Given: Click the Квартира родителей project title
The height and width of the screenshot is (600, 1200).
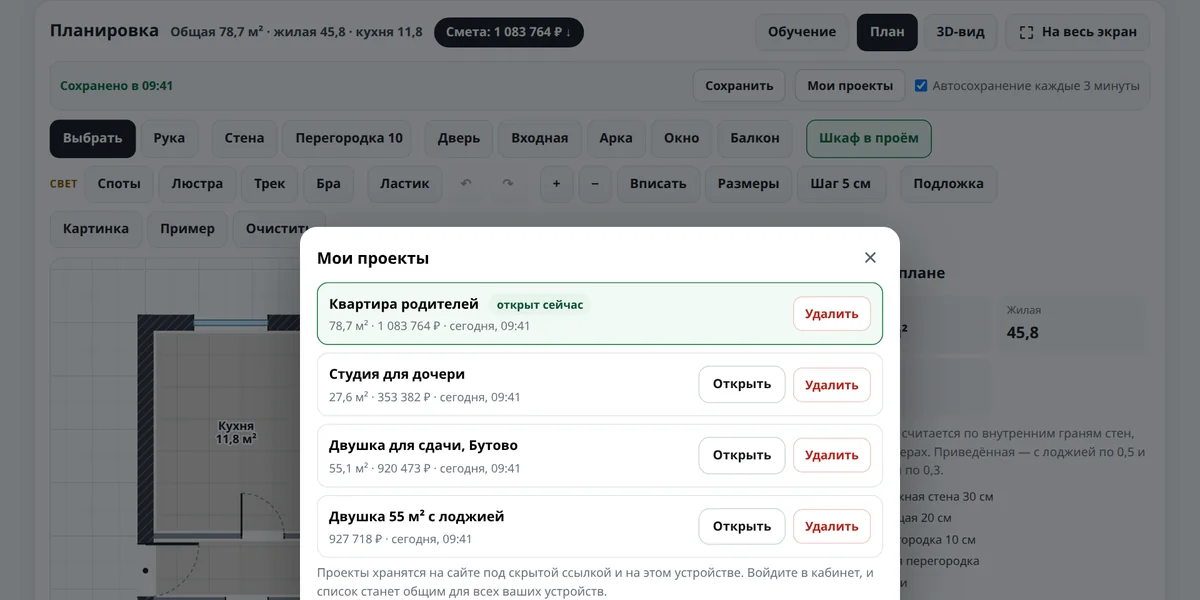Looking at the screenshot, I should click(404, 304).
